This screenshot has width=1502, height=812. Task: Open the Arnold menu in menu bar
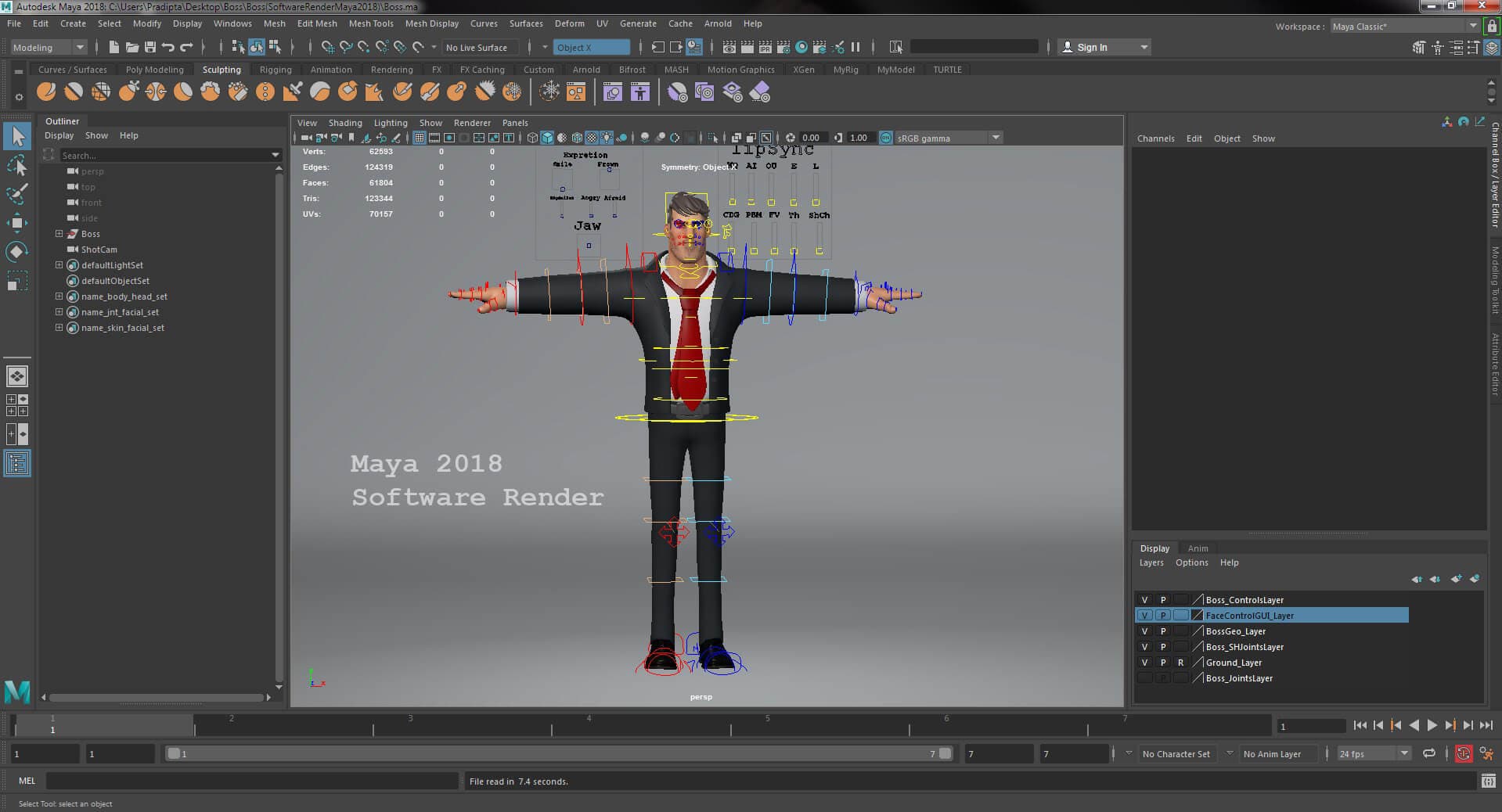[718, 23]
